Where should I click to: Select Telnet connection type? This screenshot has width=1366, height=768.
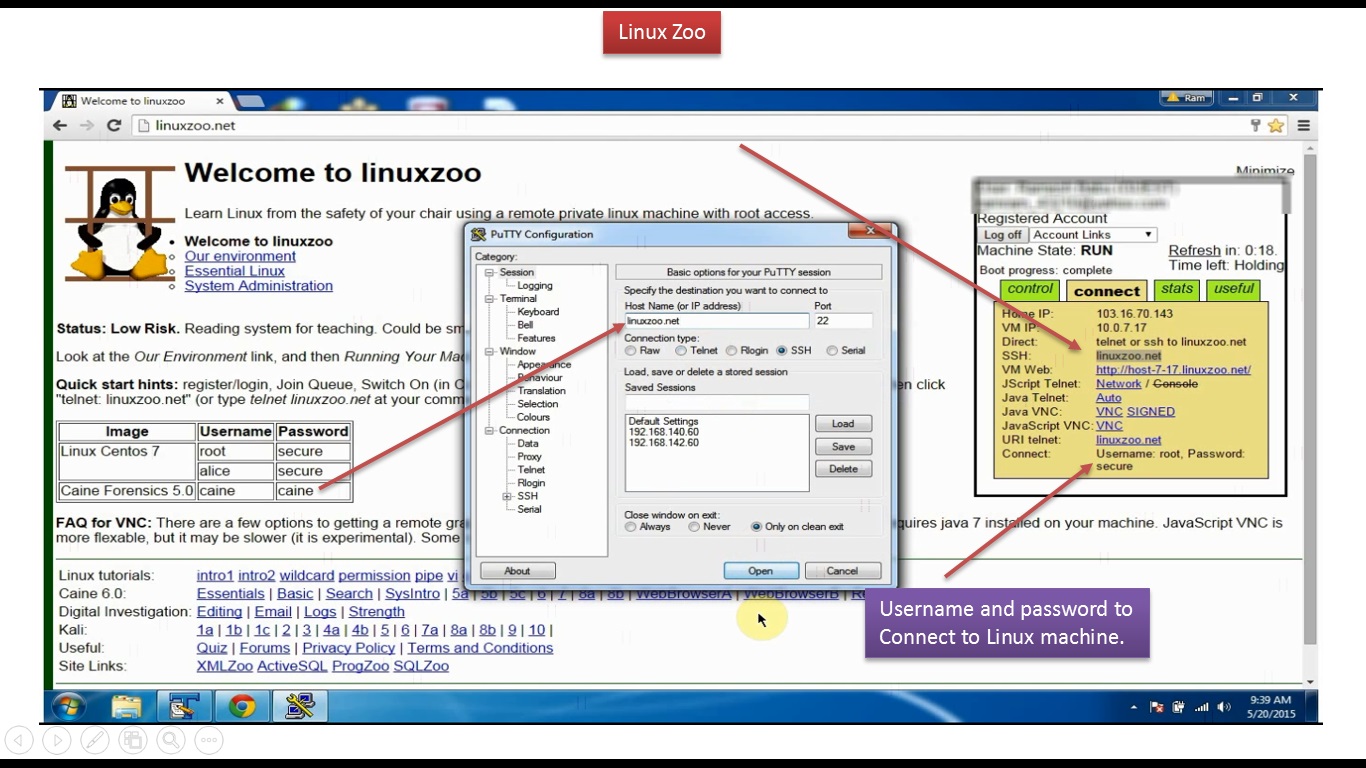click(x=681, y=351)
